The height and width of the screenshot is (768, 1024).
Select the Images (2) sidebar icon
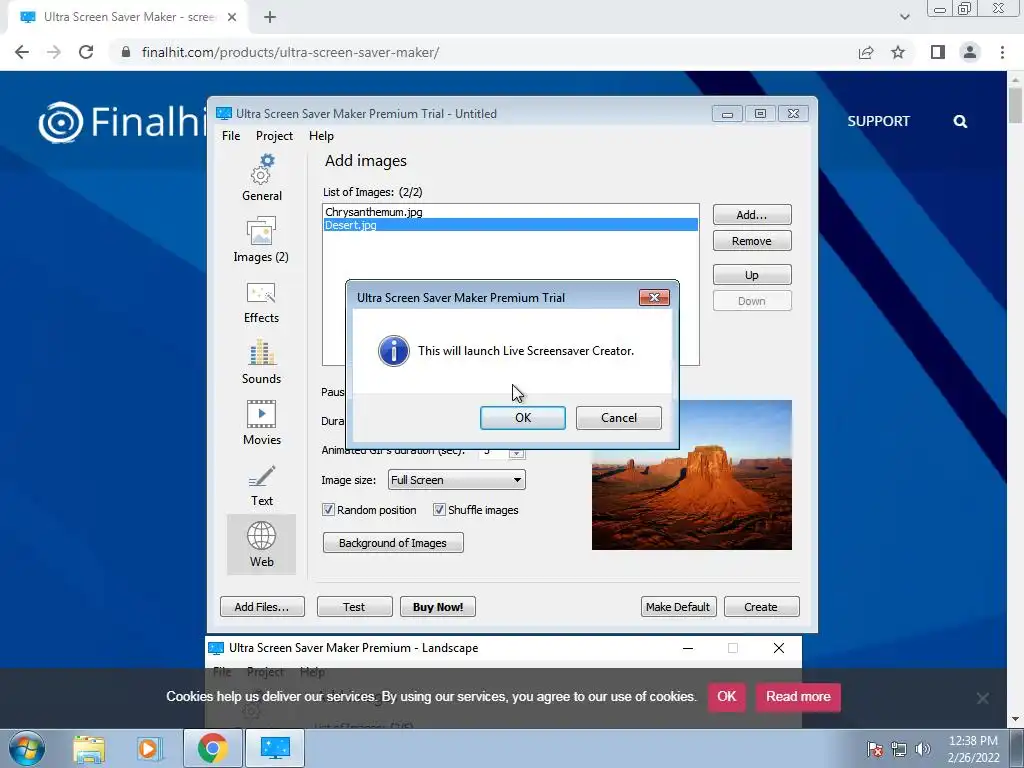261,239
